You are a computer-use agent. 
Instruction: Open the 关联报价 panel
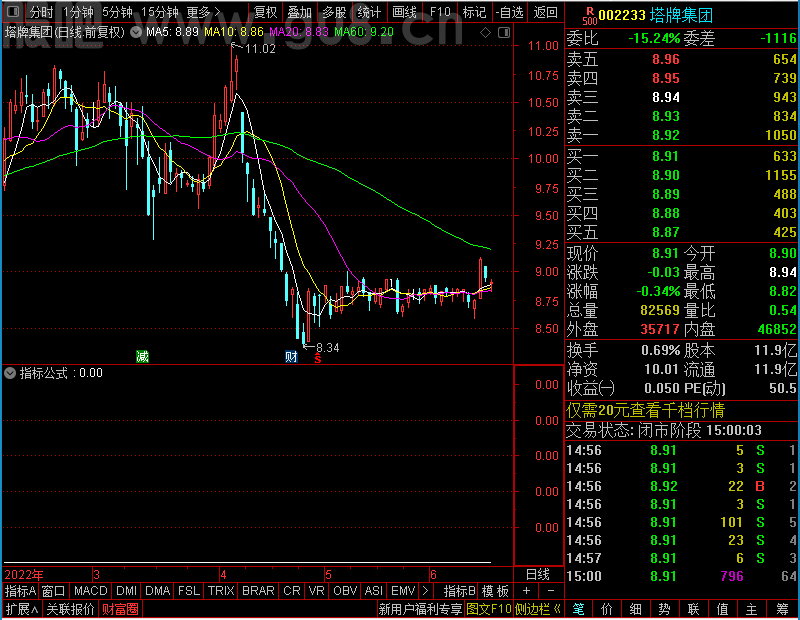pyautogui.click(x=70, y=609)
